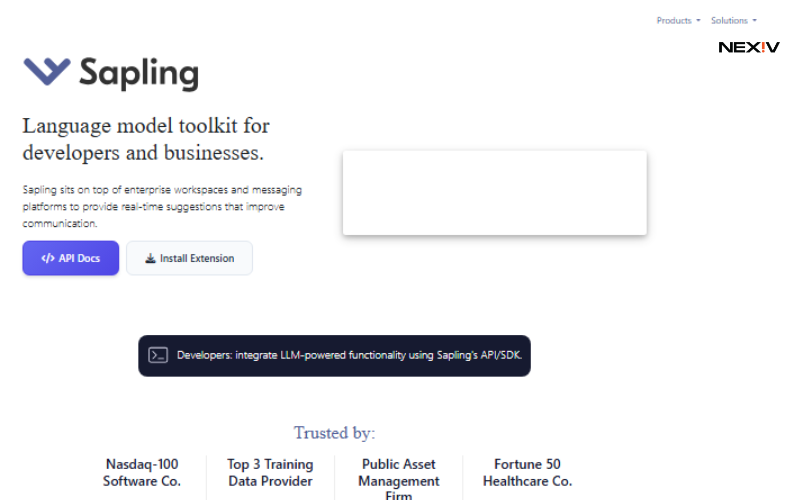Screen dimensions: 800x500
Task: Open the API Docs button
Action: [70, 258]
